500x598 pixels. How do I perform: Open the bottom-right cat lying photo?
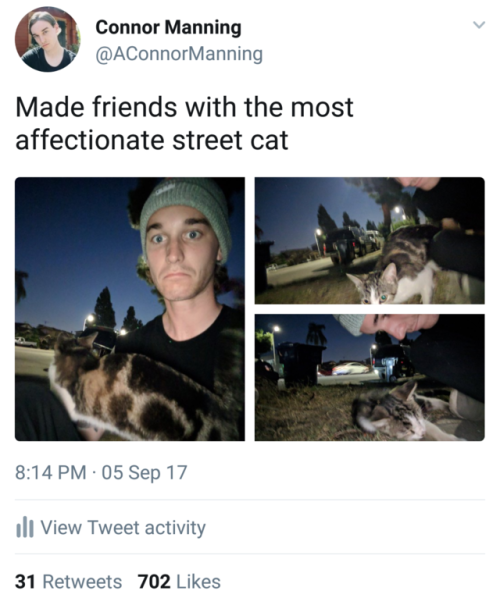click(x=370, y=377)
